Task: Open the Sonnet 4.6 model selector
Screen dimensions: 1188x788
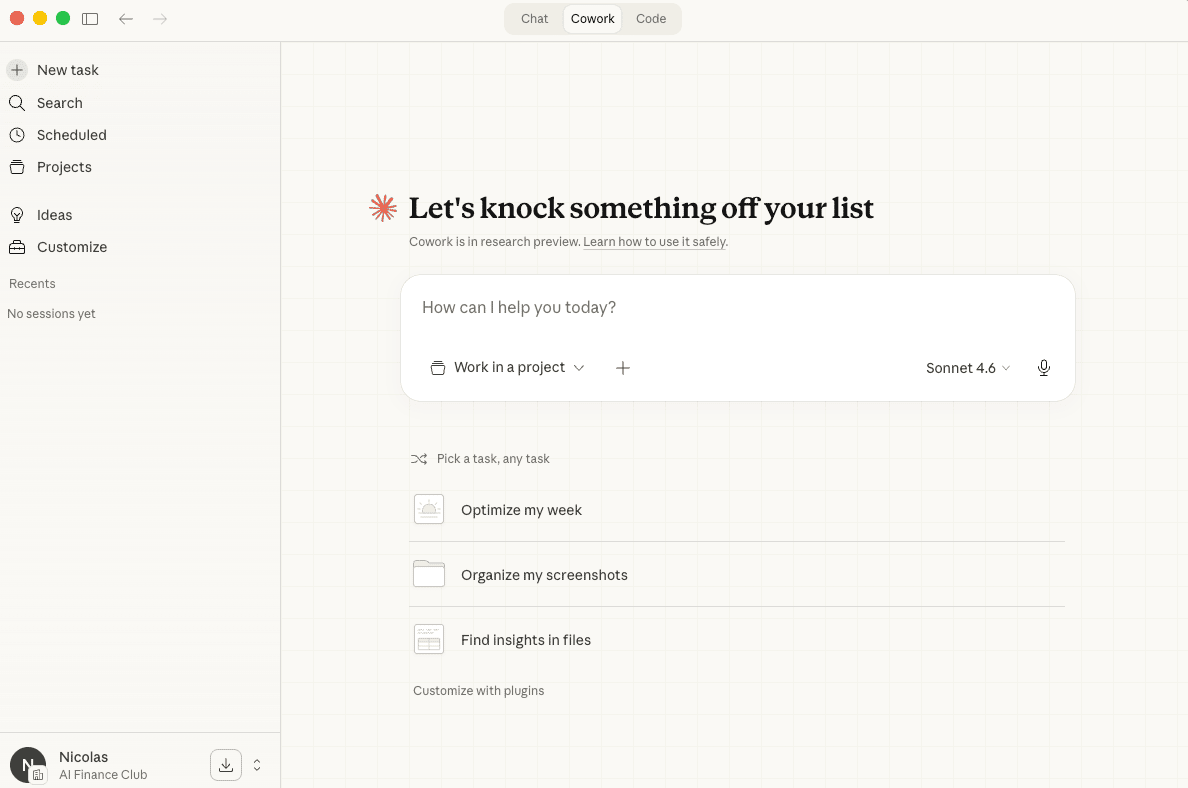Action: (967, 368)
